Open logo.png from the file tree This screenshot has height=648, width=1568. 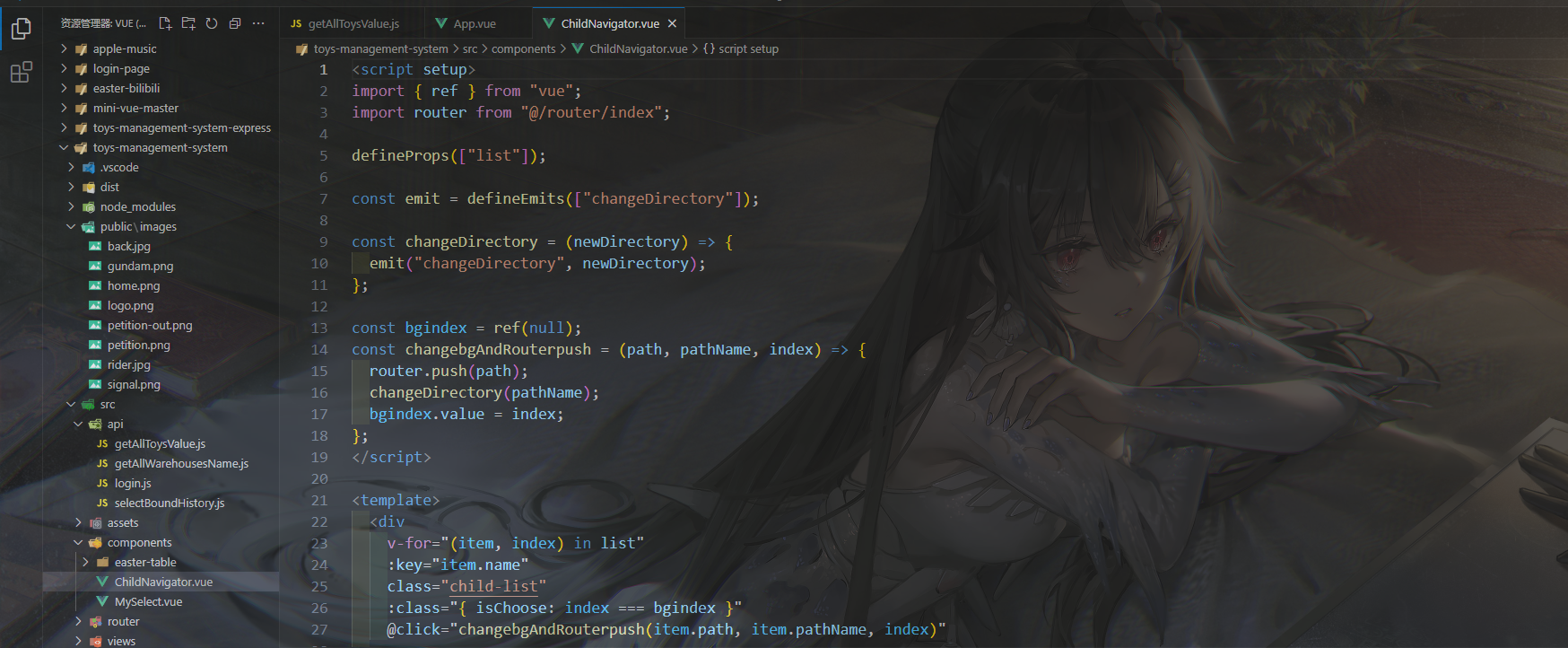[x=130, y=305]
